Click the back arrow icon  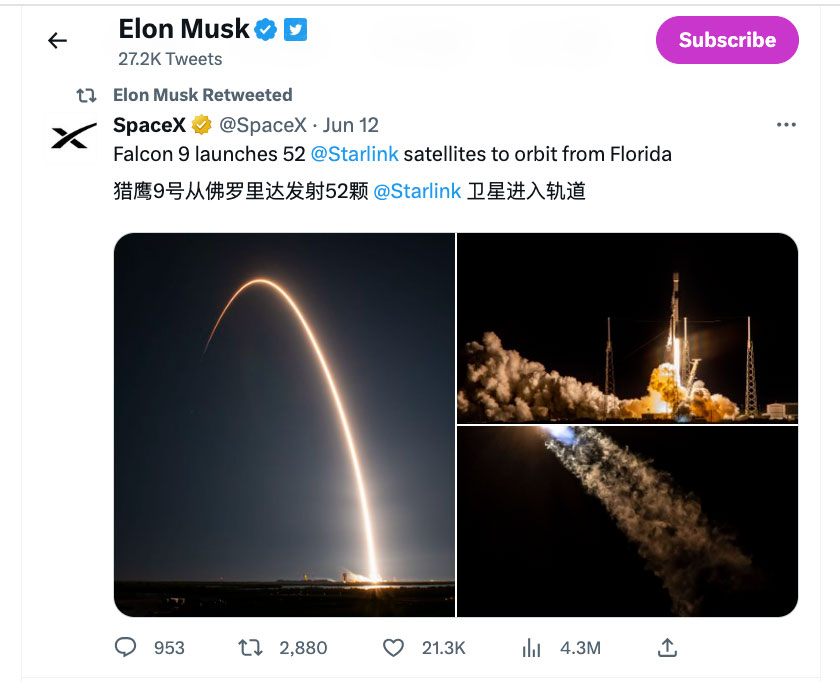[58, 41]
